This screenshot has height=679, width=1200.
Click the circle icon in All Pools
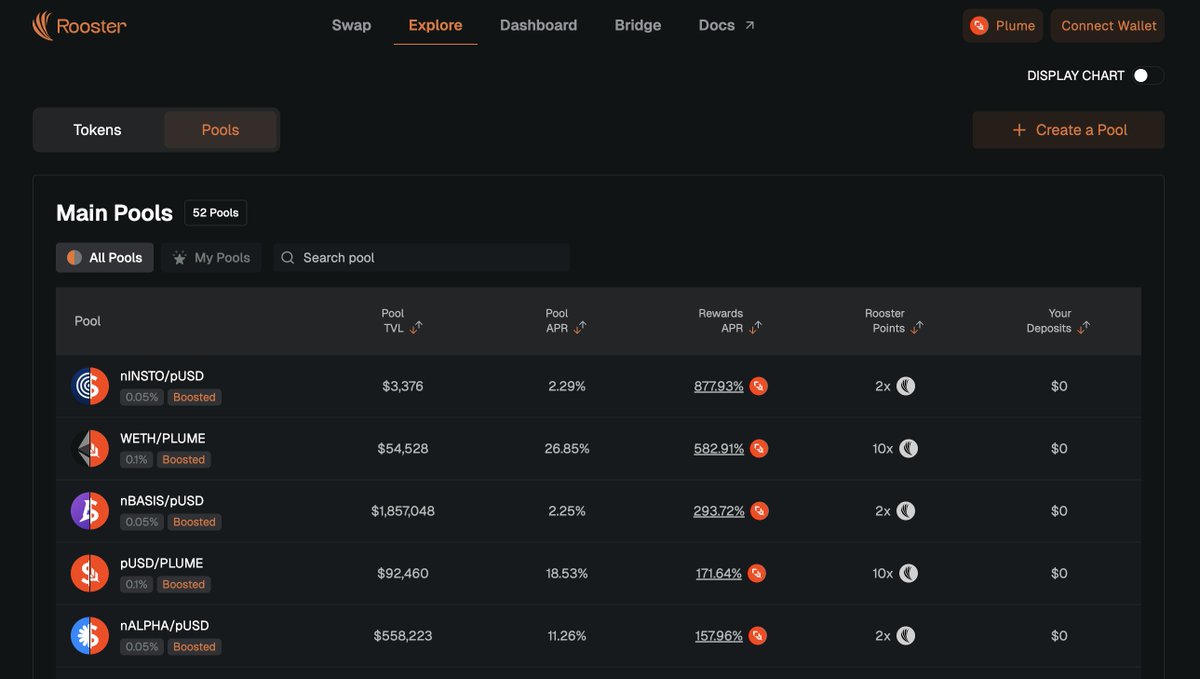[x=74, y=258]
